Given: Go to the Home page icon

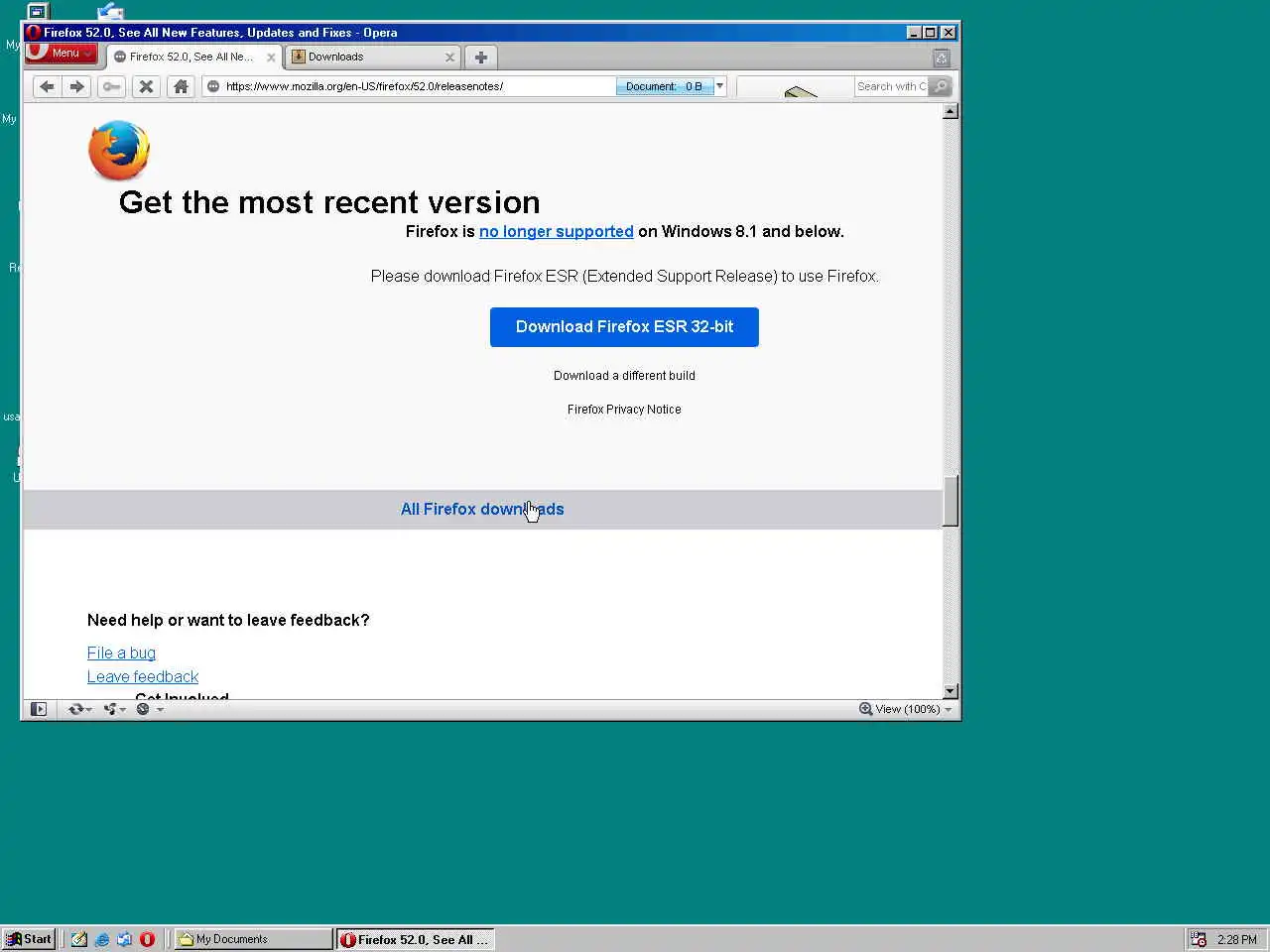Looking at the screenshot, I should [181, 86].
